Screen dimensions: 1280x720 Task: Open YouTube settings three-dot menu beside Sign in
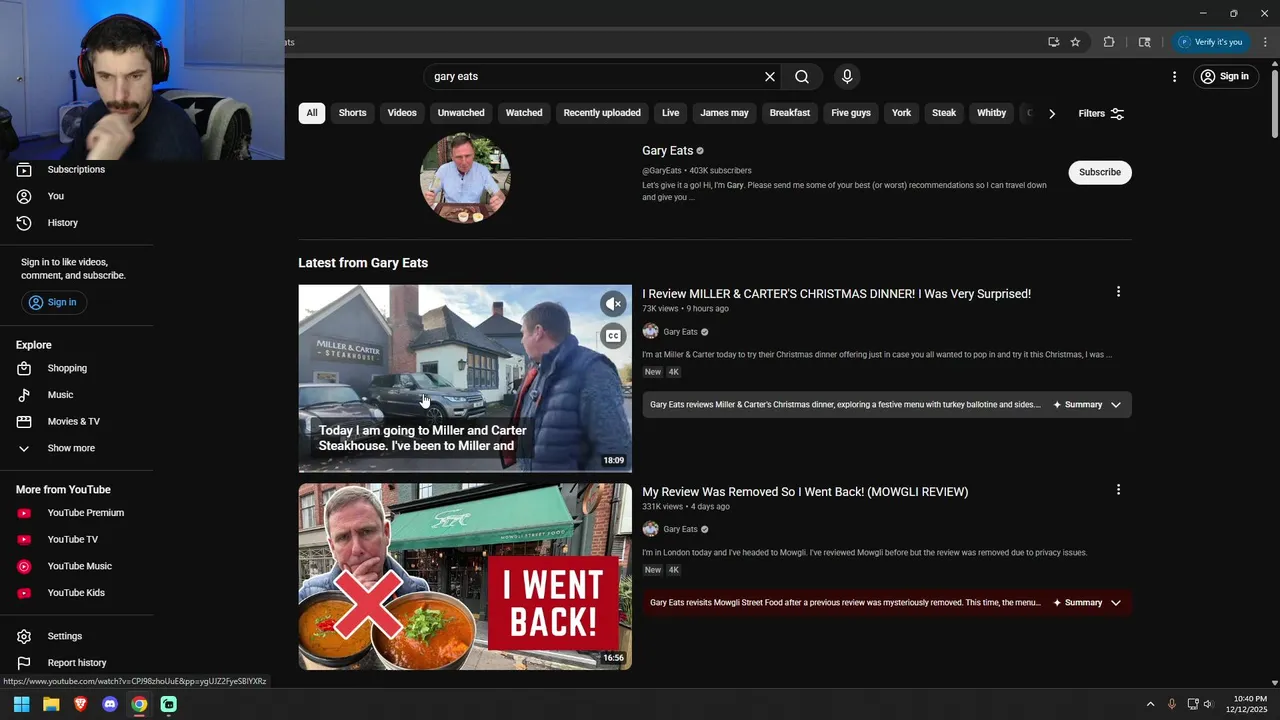pyautogui.click(x=1174, y=77)
